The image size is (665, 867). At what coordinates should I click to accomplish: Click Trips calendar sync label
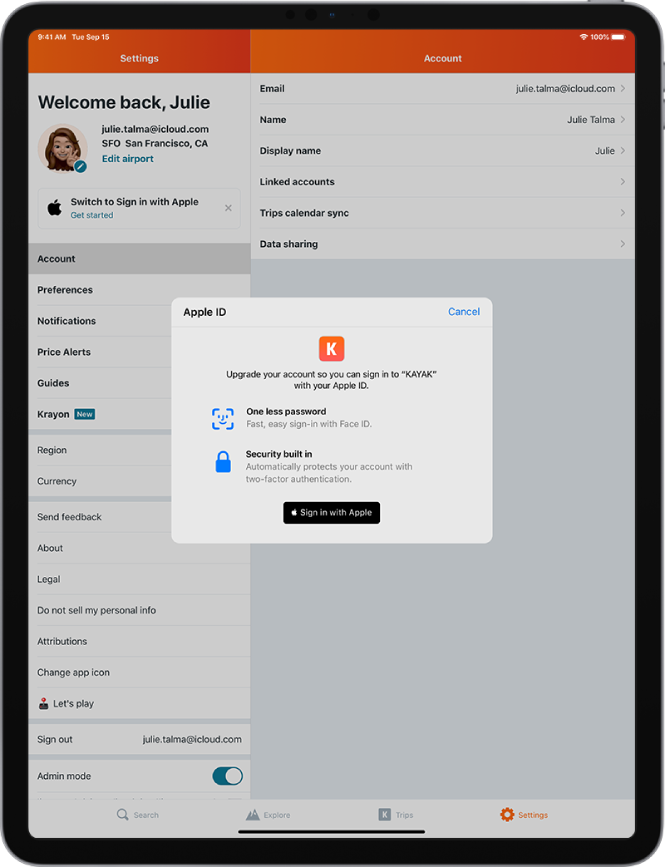304,213
